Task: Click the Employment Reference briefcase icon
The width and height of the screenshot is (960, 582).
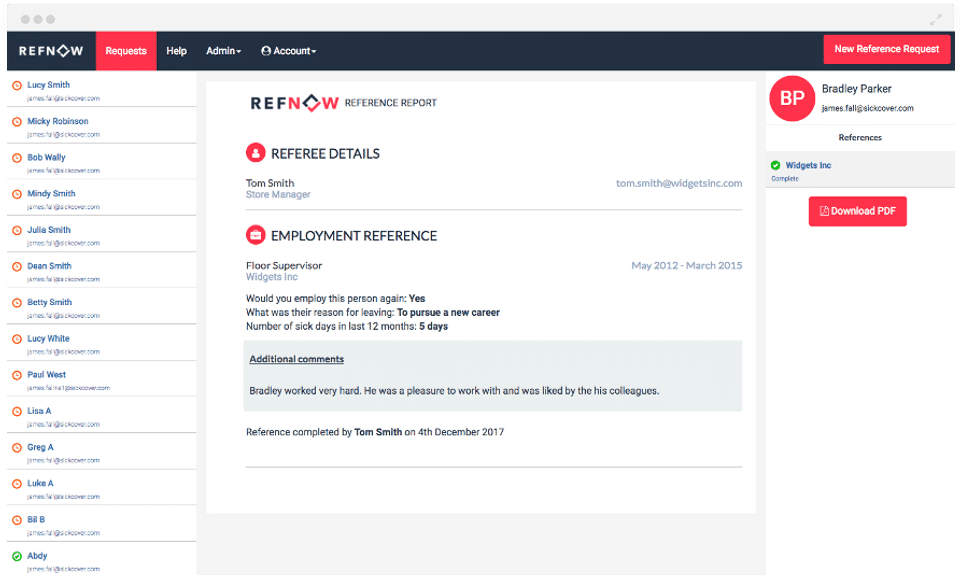Action: click(255, 235)
